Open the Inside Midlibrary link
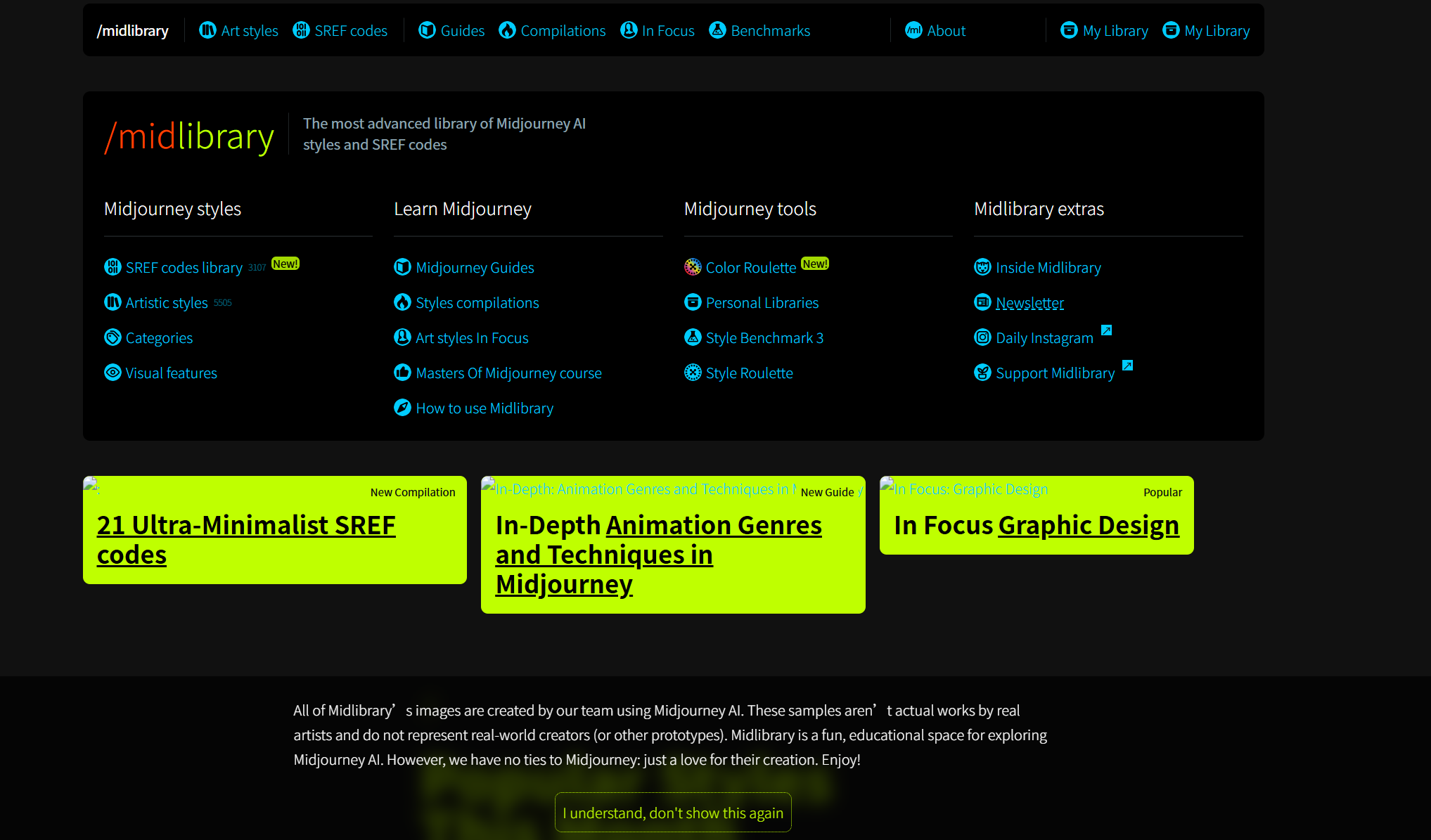The height and width of the screenshot is (840, 1431). coord(1048,268)
